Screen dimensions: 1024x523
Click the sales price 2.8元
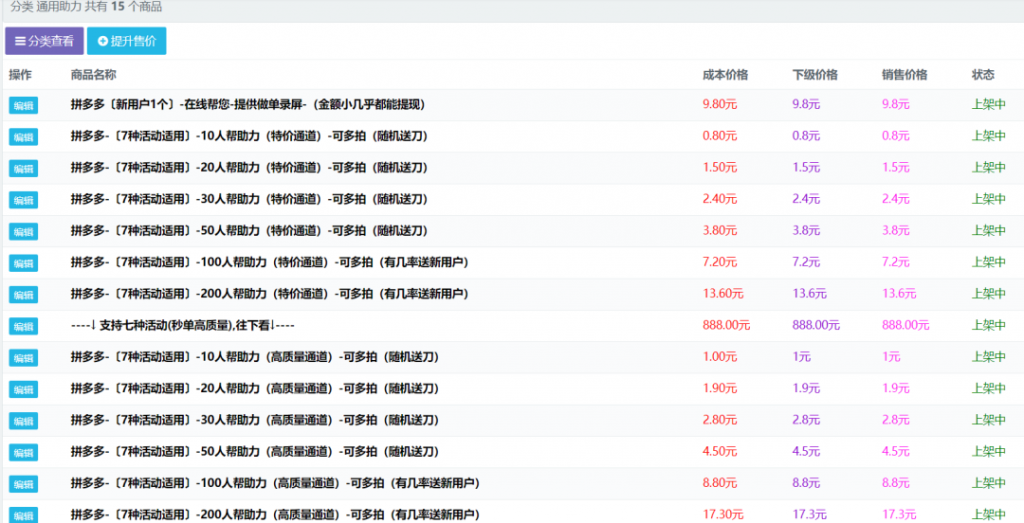895,420
